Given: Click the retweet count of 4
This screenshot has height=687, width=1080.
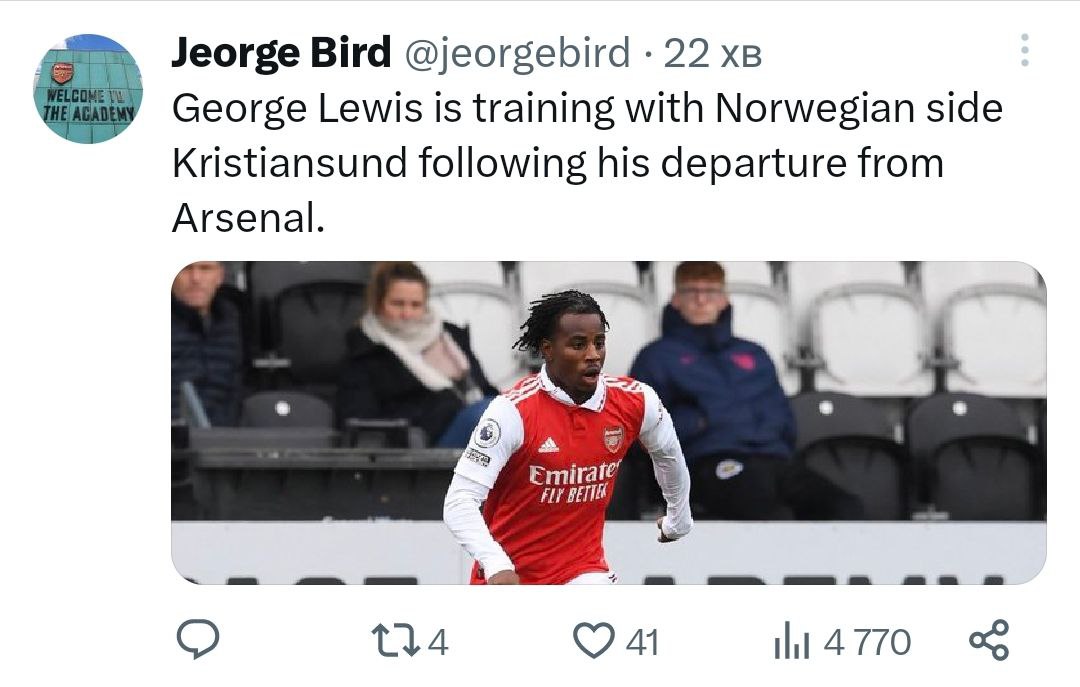Looking at the screenshot, I should [437, 642].
